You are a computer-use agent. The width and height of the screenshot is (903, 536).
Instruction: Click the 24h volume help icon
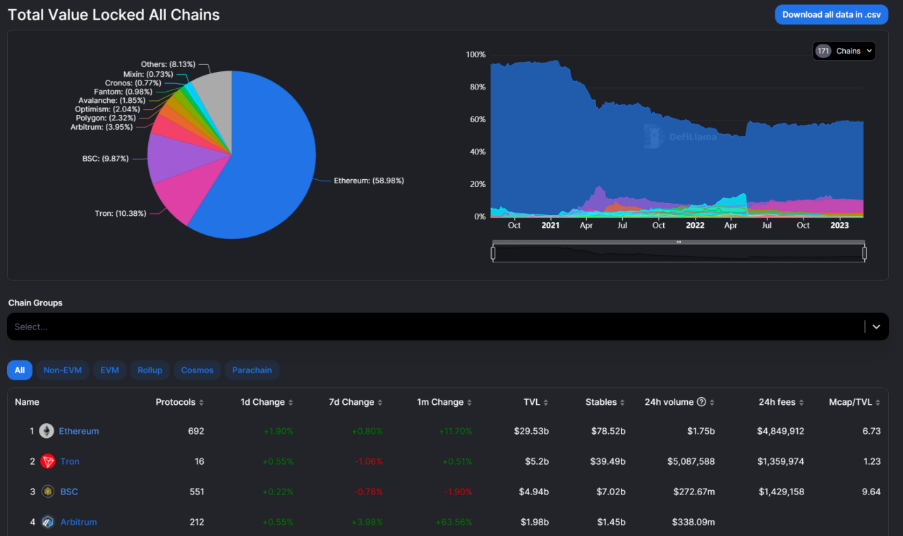click(x=701, y=402)
